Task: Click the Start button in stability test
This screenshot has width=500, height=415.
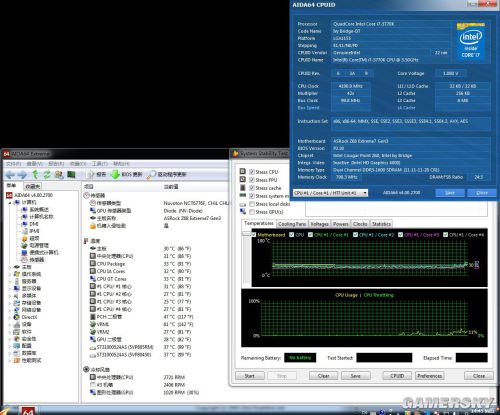Action: pos(250,376)
